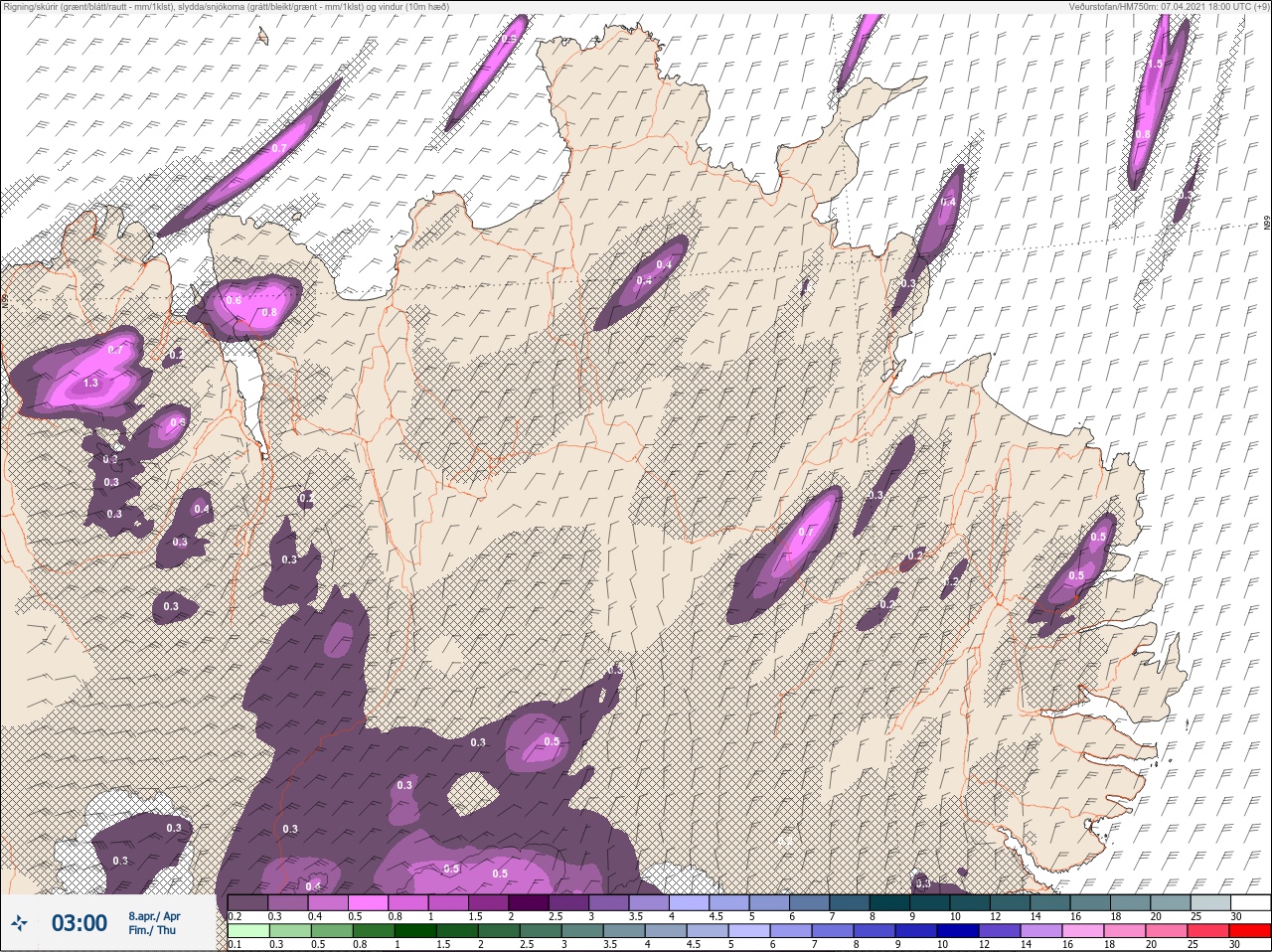Click the map title beginning 'Rigning/skúrir'
The width and height of the screenshot is (1272, 952).
tap(225, 6)
